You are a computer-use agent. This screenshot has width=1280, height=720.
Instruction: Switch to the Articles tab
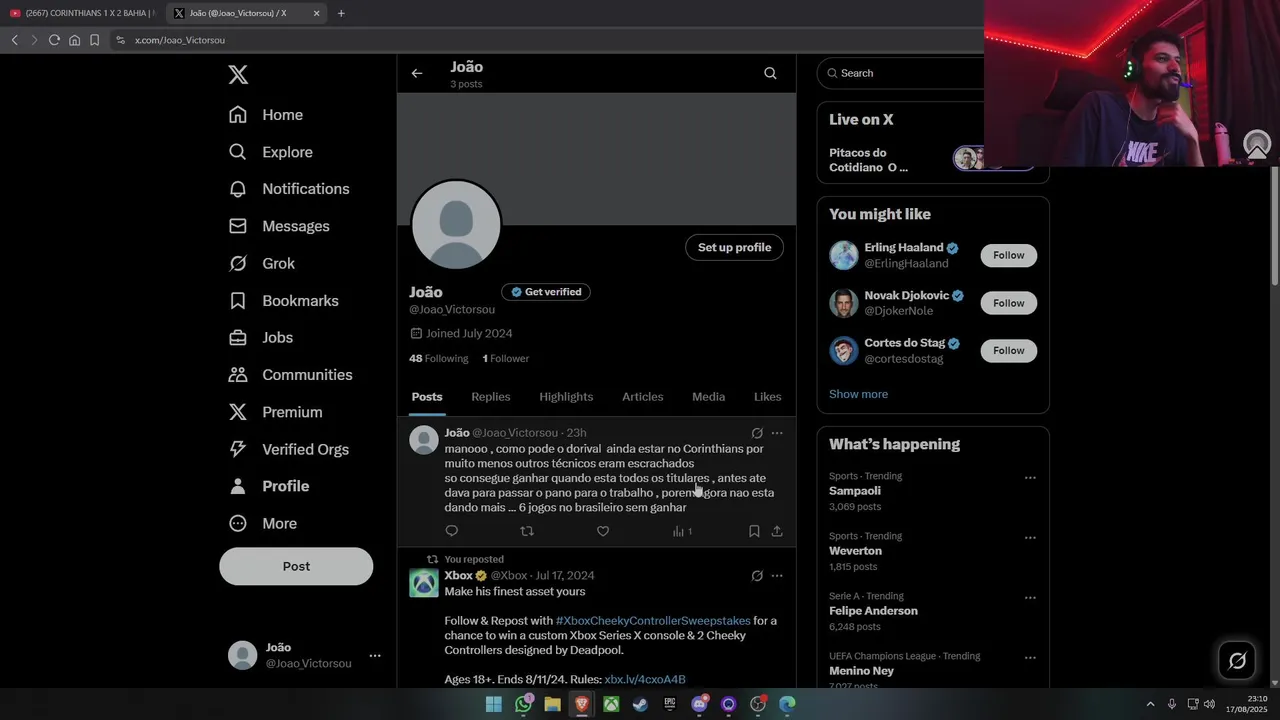click(x=643, y=397)
